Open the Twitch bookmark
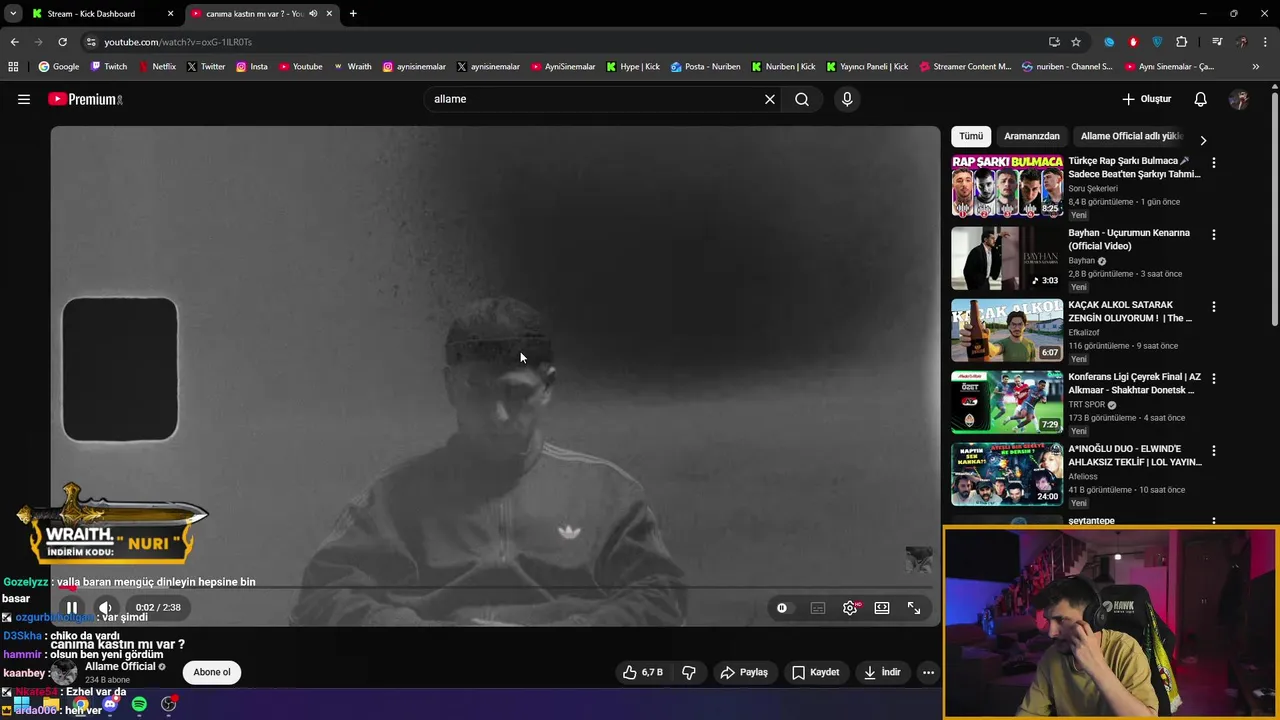Image resolution: width=1280 pixels, height=720 pixels. tap(109, 67)
